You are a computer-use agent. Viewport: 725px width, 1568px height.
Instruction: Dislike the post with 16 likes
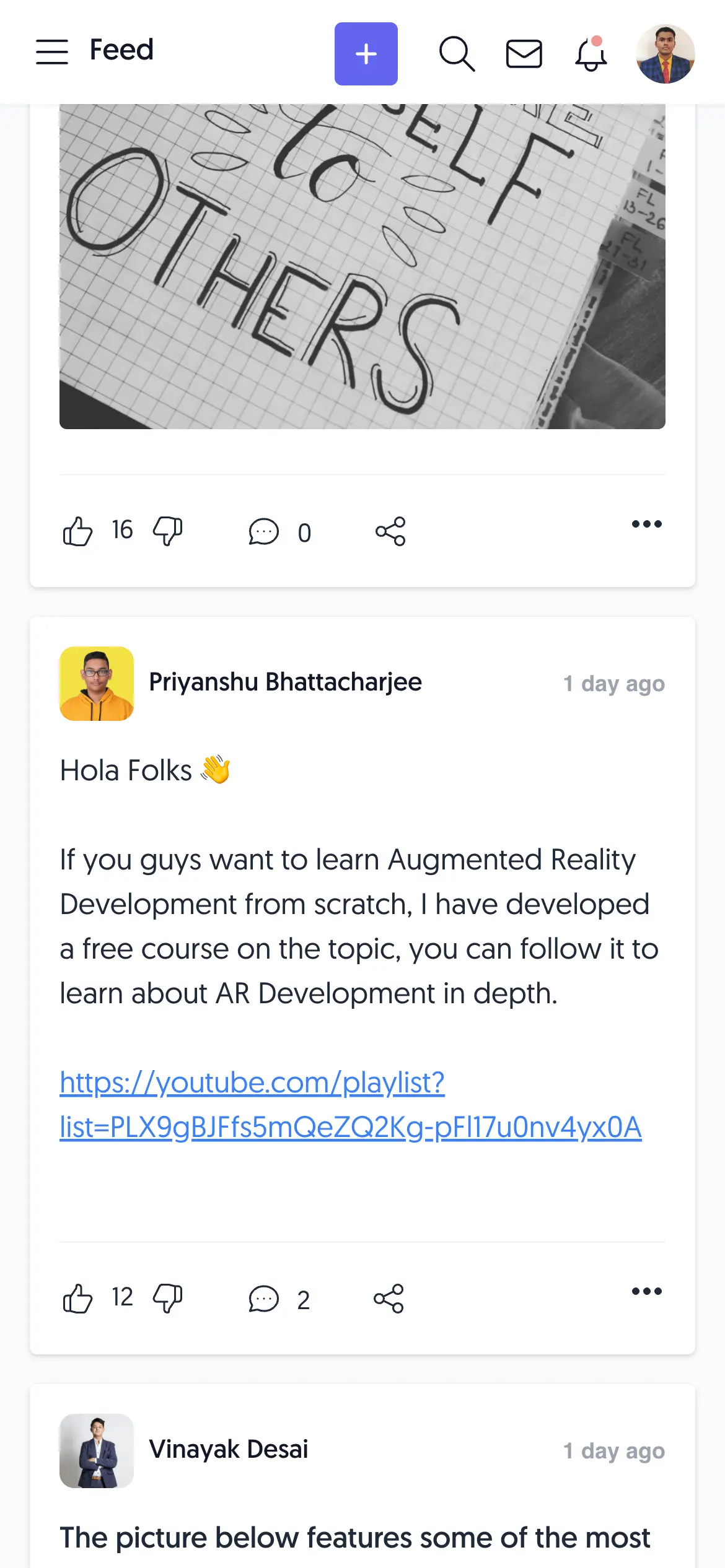tap(167, 531)
